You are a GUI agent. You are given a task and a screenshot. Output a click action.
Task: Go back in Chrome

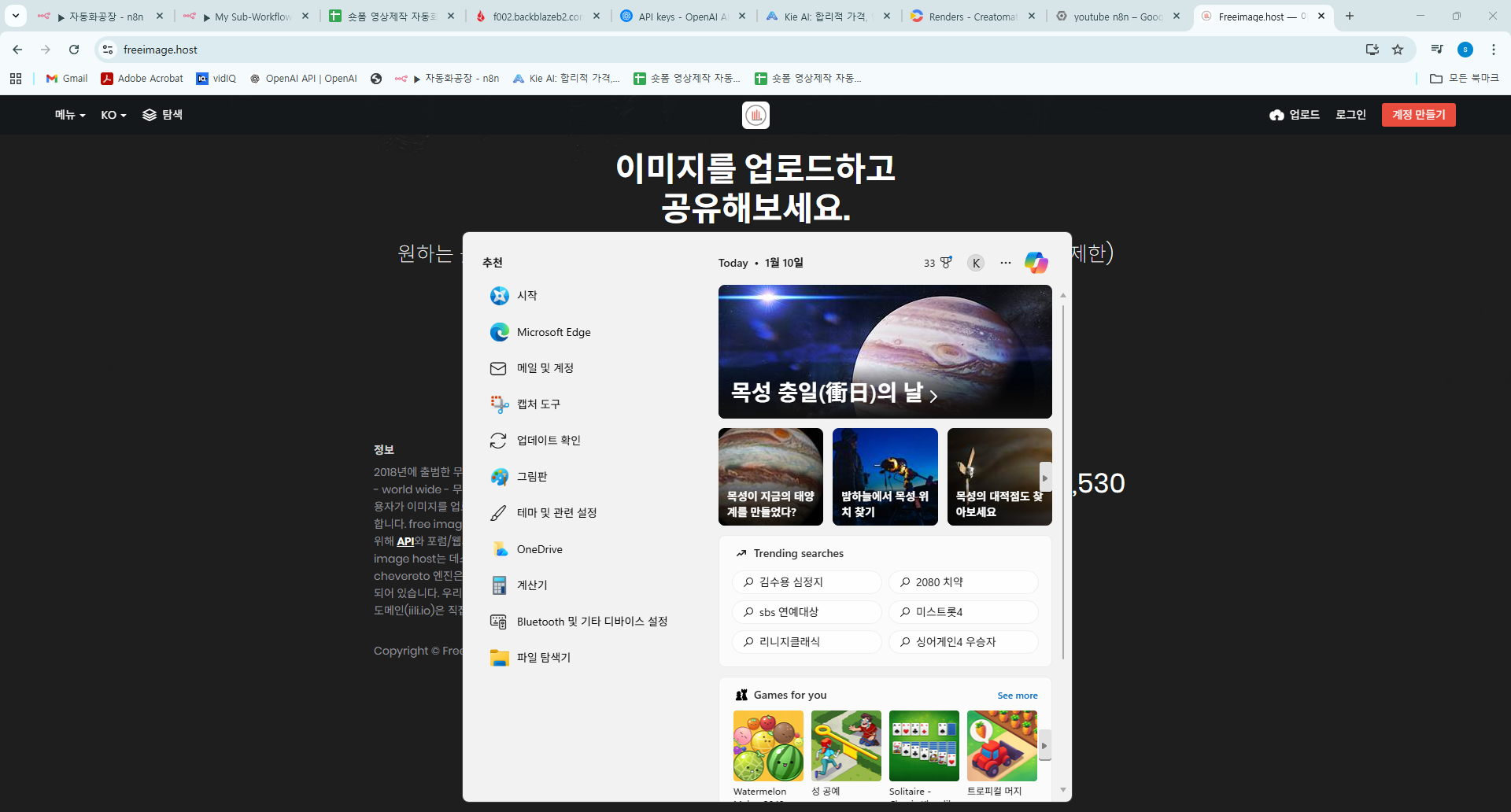[x=17, y=50]
